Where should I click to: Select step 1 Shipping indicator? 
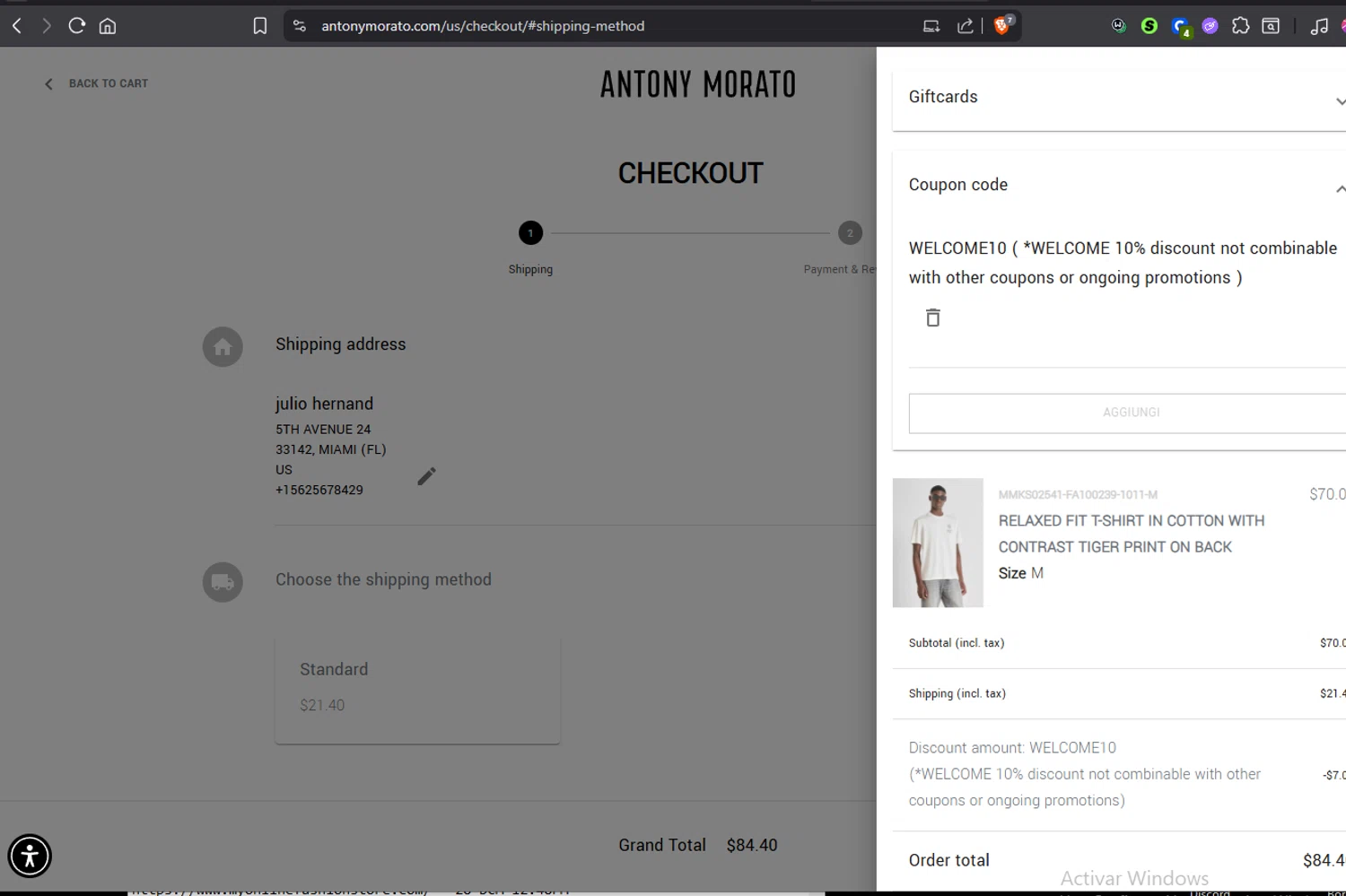click(x=530, y=233)
